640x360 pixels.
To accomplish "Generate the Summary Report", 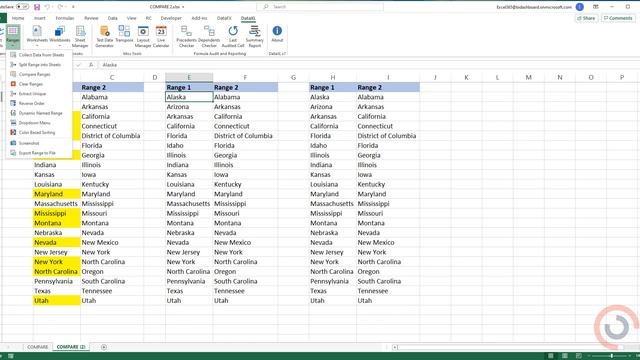I will (x=255, y=36).
